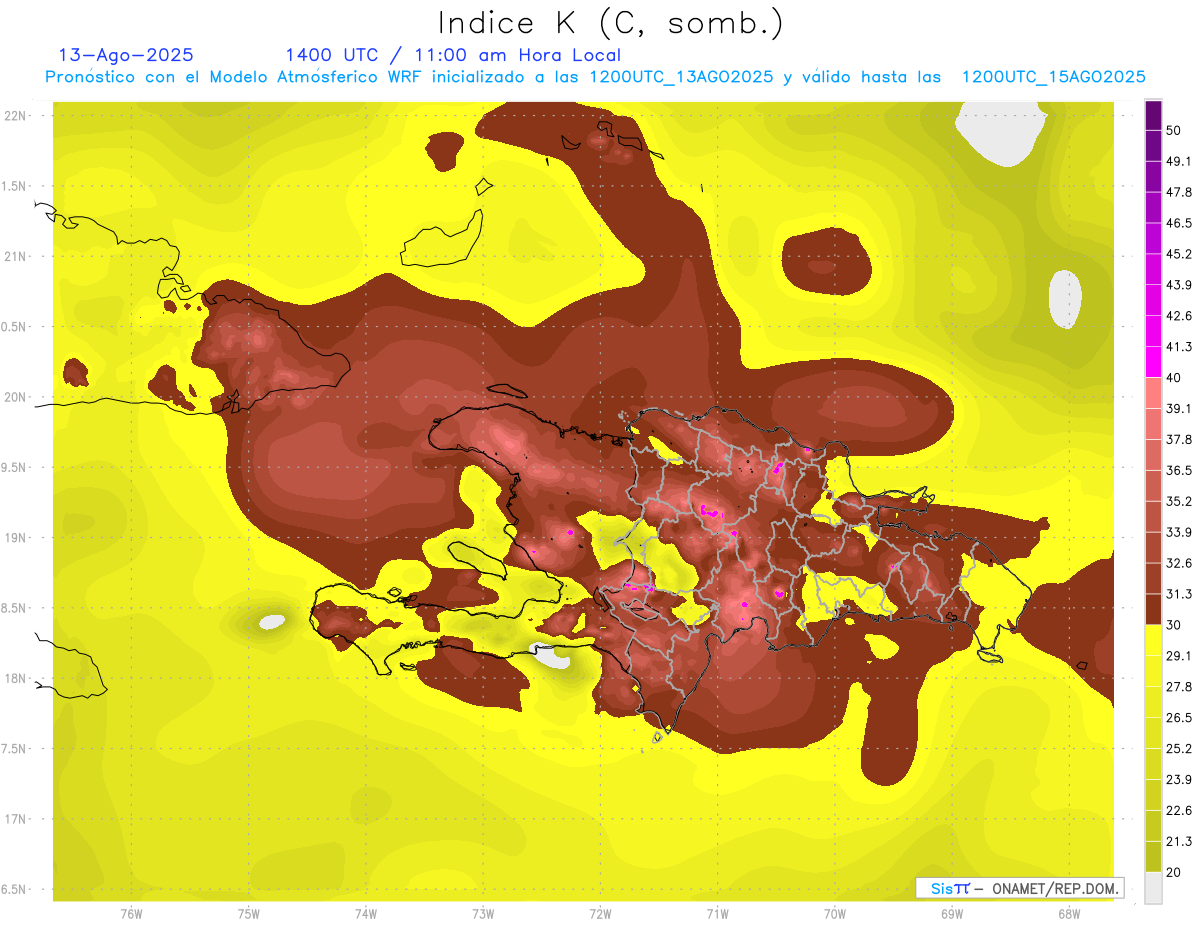Click the legend value '31.3'

pos(1179,594)
